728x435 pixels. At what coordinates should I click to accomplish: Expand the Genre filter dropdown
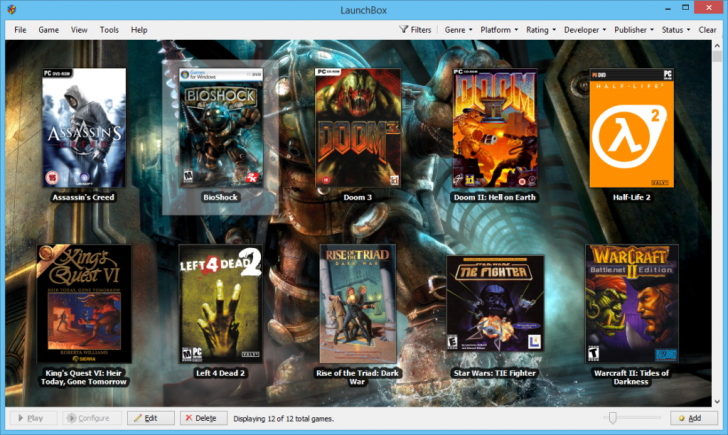[x=458, y=30]
